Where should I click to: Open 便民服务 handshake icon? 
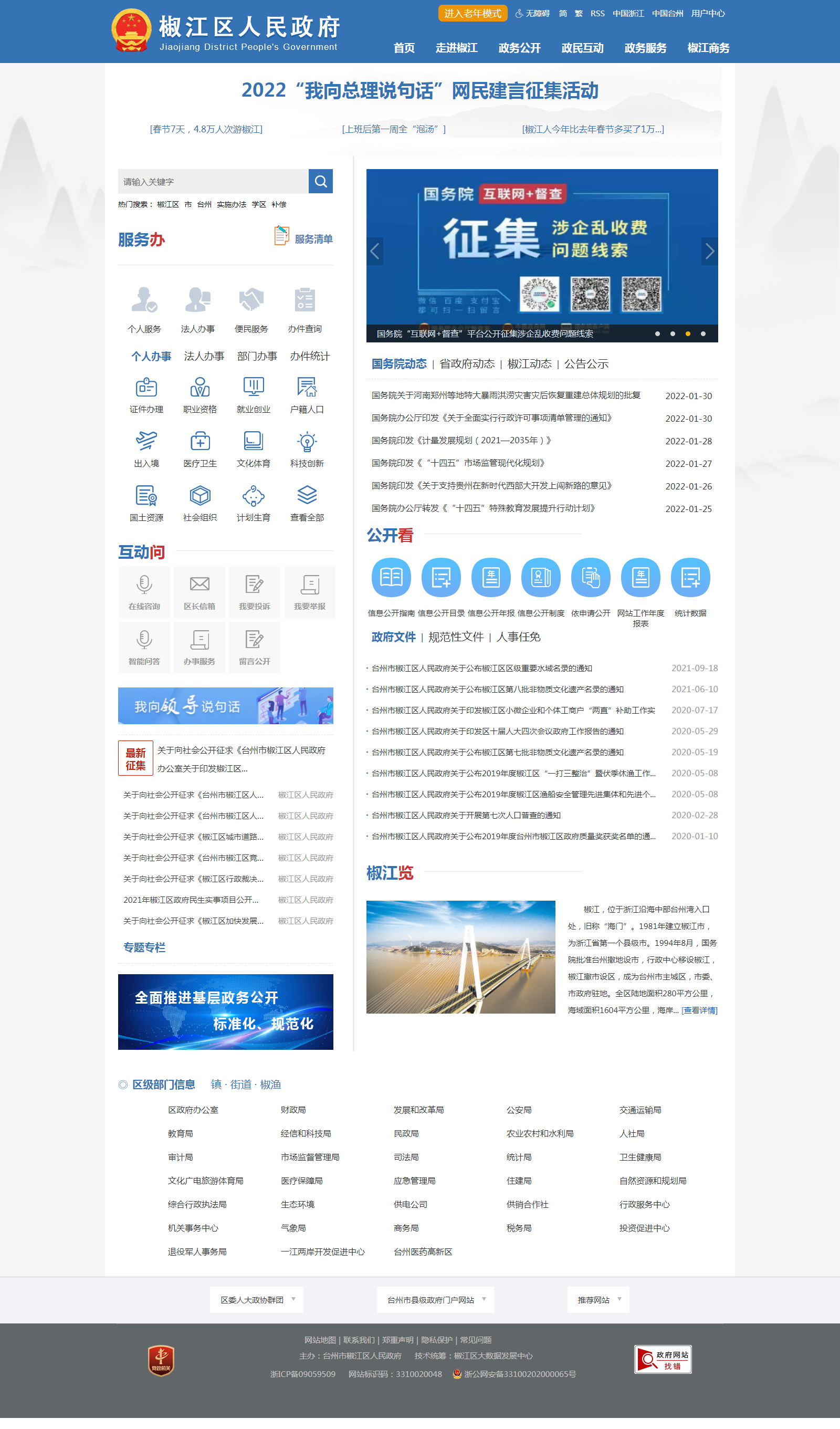pyautogui.click(x=251, y=299)
